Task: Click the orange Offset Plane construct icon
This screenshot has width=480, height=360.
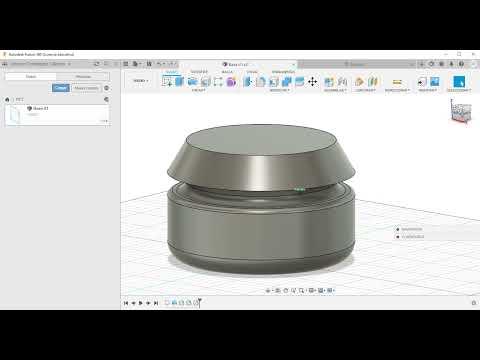Action: click(x=359, y=81)
